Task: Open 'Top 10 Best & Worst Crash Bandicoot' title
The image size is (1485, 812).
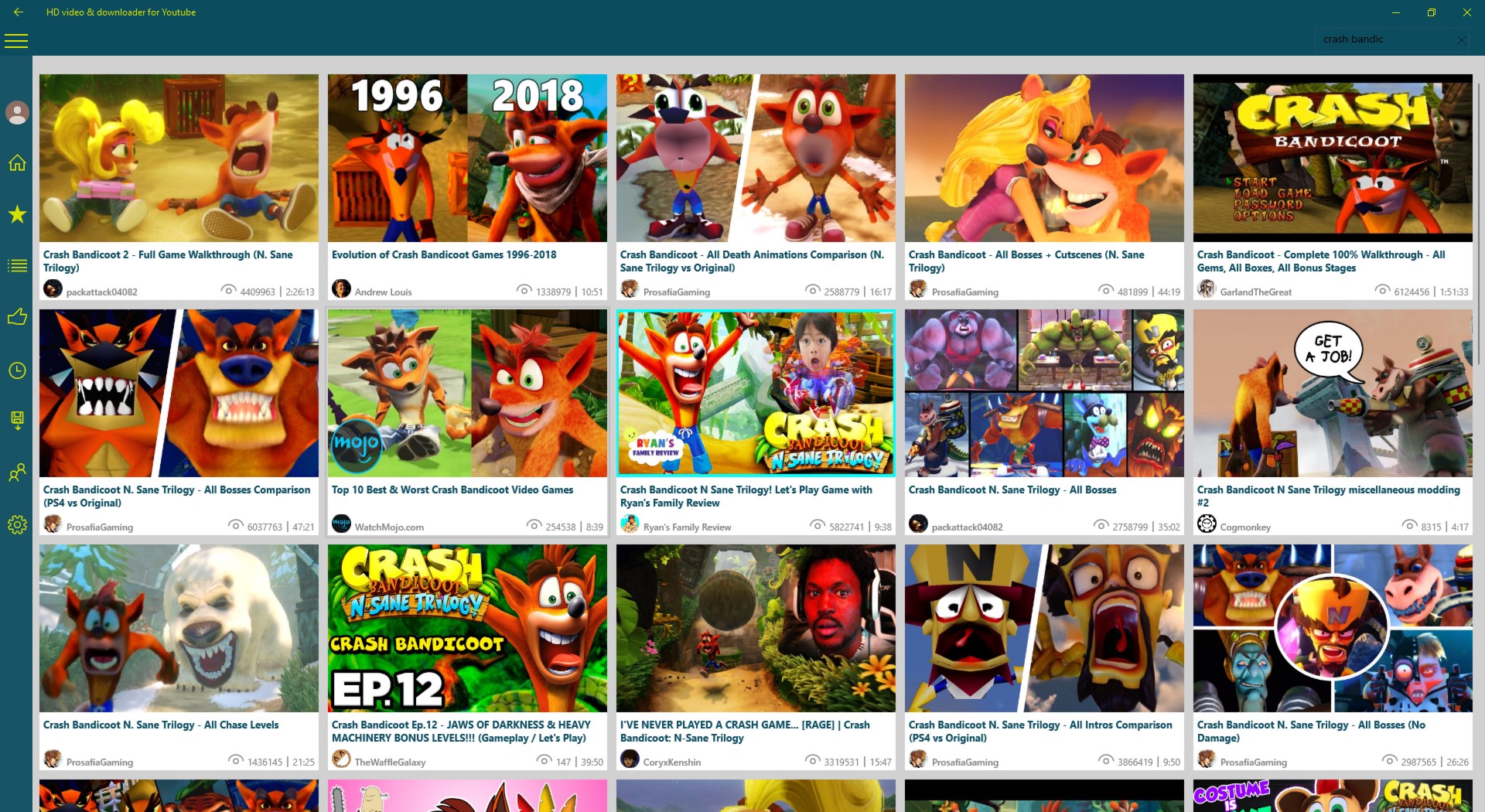Action: click(452, 490)
